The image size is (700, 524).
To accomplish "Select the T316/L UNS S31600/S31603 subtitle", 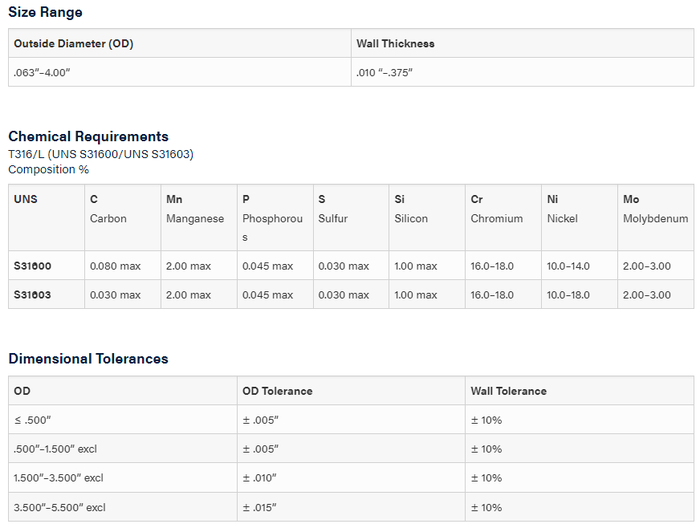I will click(x=100, y=154).
